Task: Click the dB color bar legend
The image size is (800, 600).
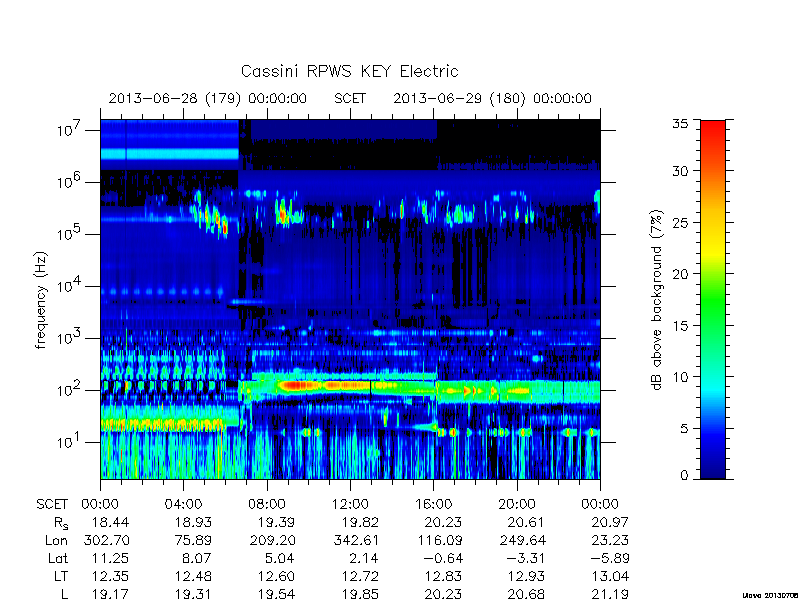Action: [713, 300]
